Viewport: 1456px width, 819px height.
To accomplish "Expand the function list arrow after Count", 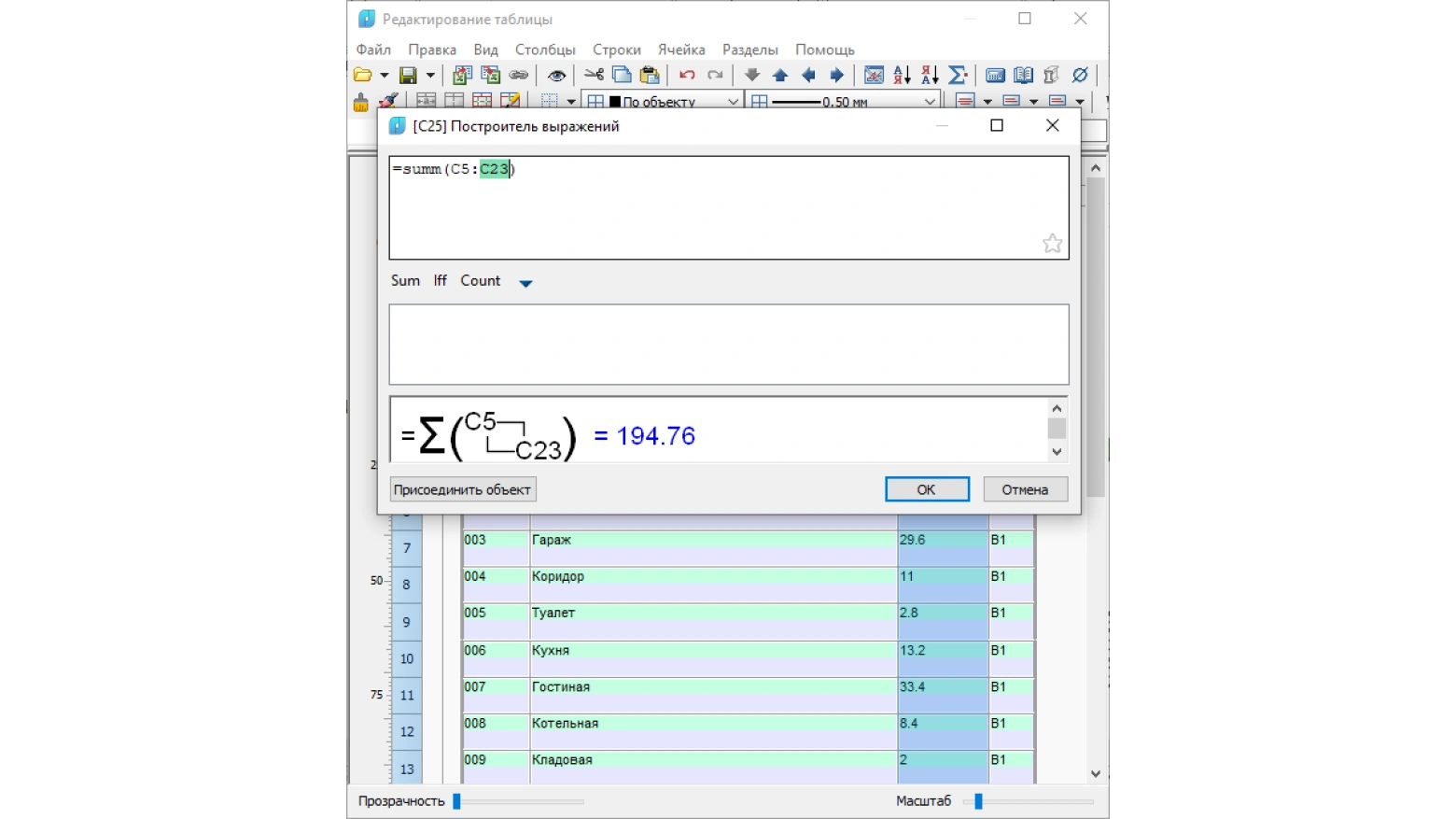I will [x=525, y=283].
